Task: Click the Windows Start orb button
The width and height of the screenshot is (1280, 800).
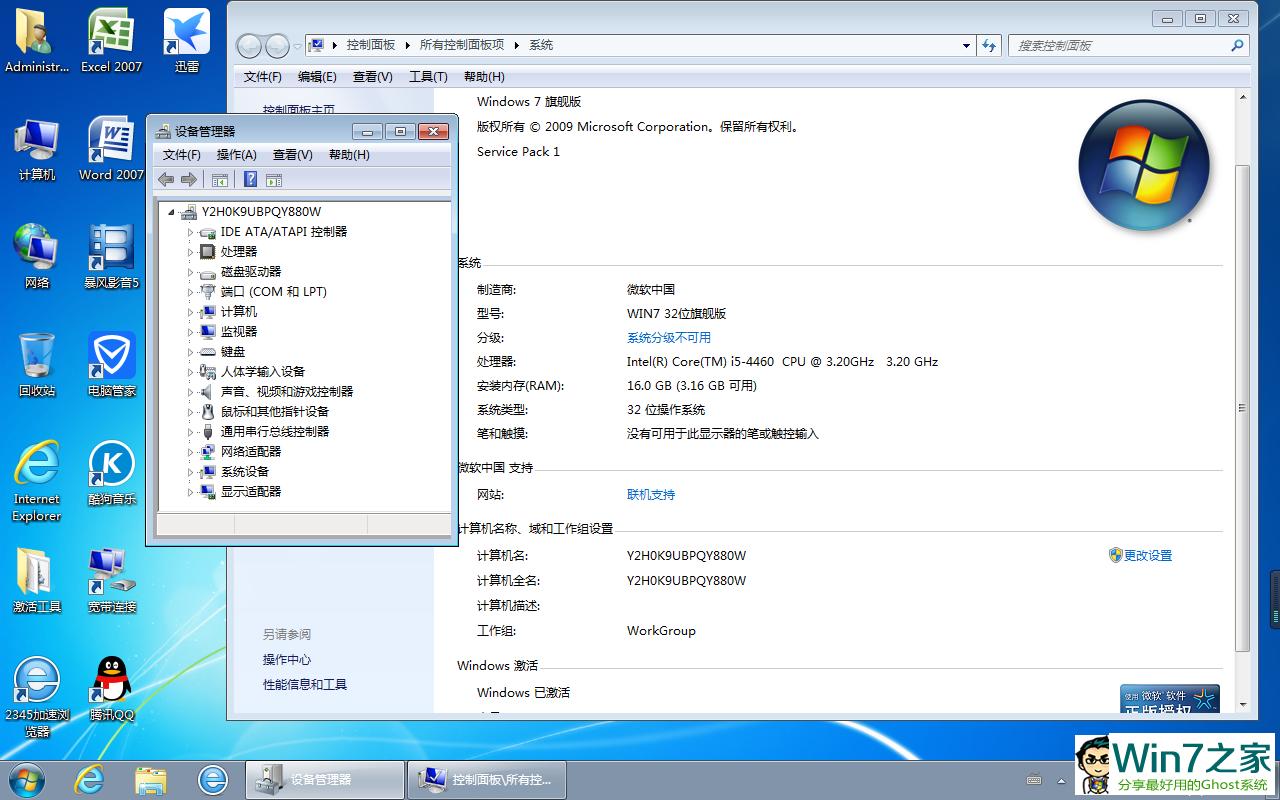Action: tap(26, 779)
